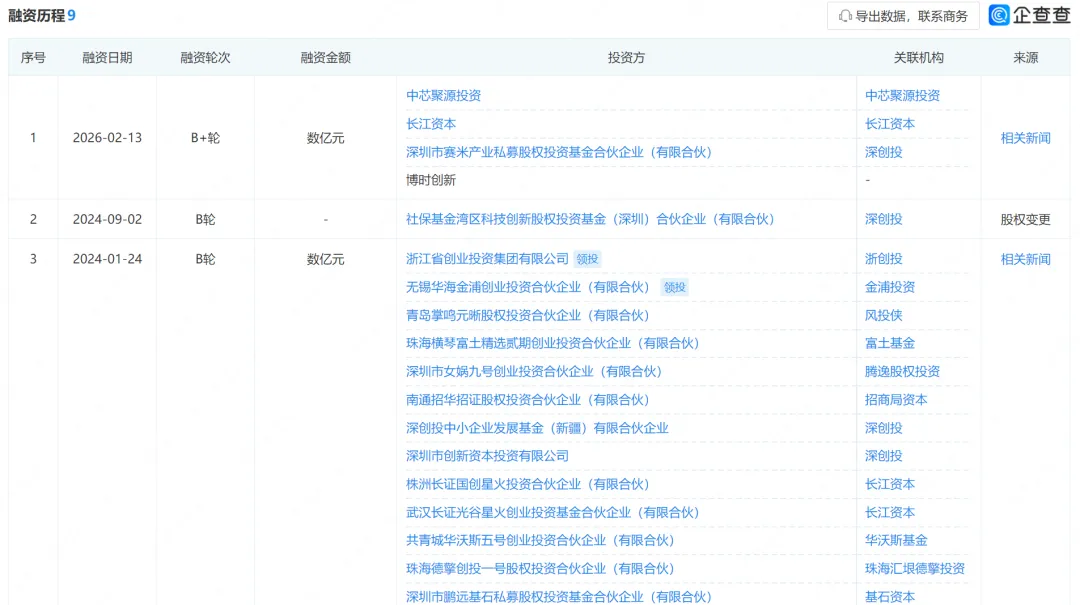Viewport: 1080px width, 605px height.
Task: Open 深圳市鹏远基石私募股权投资基金 link
Action: click(558, 597)
